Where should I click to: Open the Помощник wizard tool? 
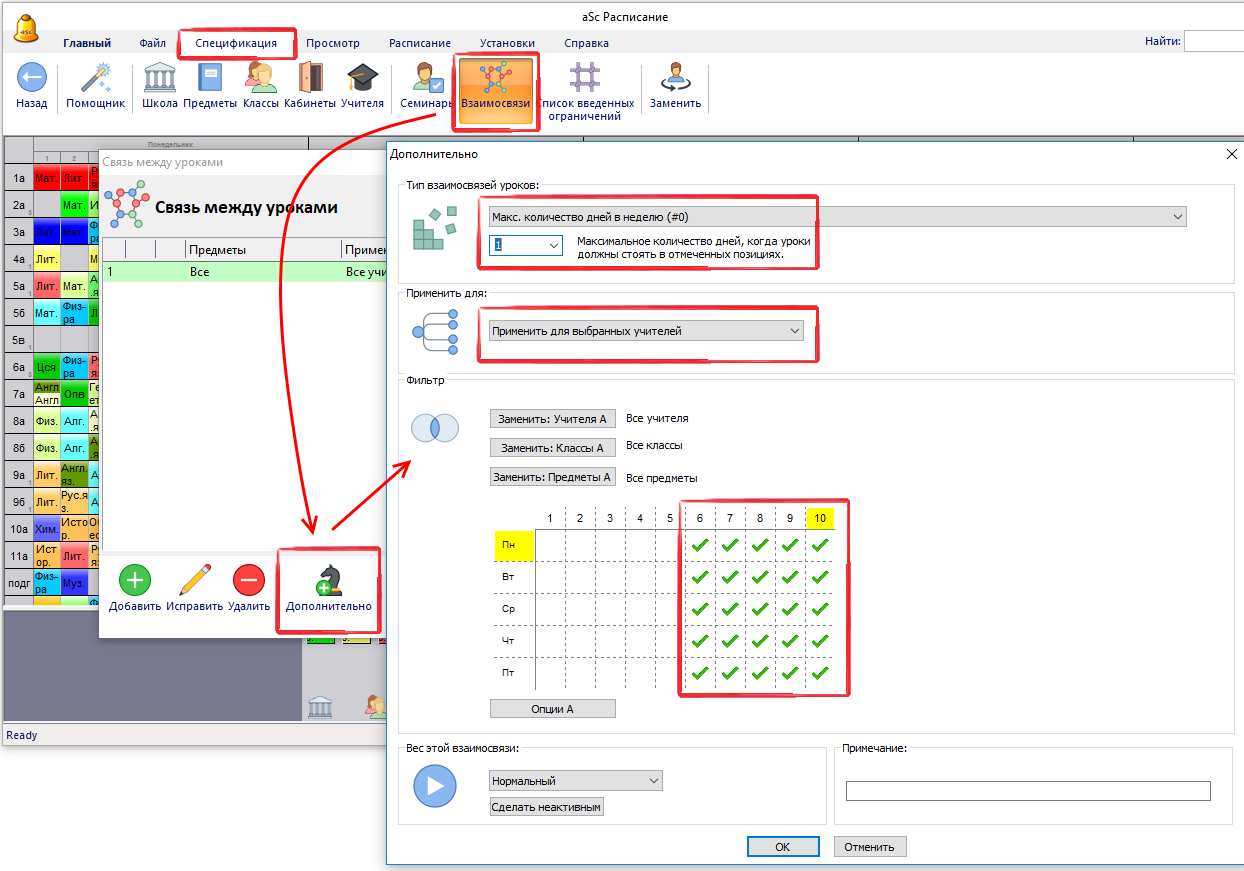95,78
